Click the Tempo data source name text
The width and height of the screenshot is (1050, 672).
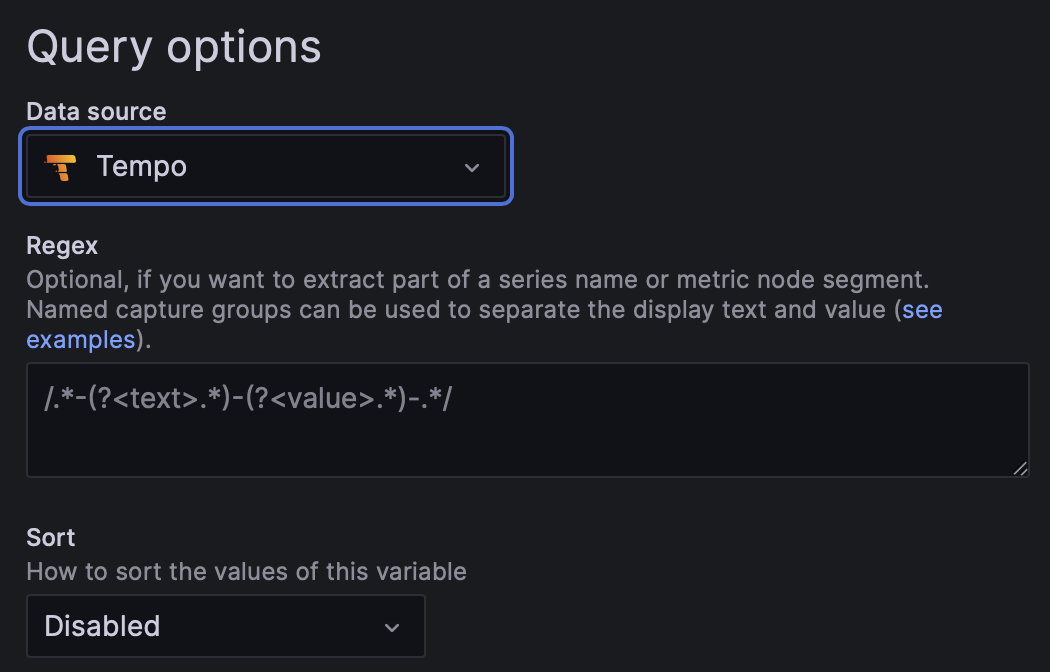tap(141, 166)
